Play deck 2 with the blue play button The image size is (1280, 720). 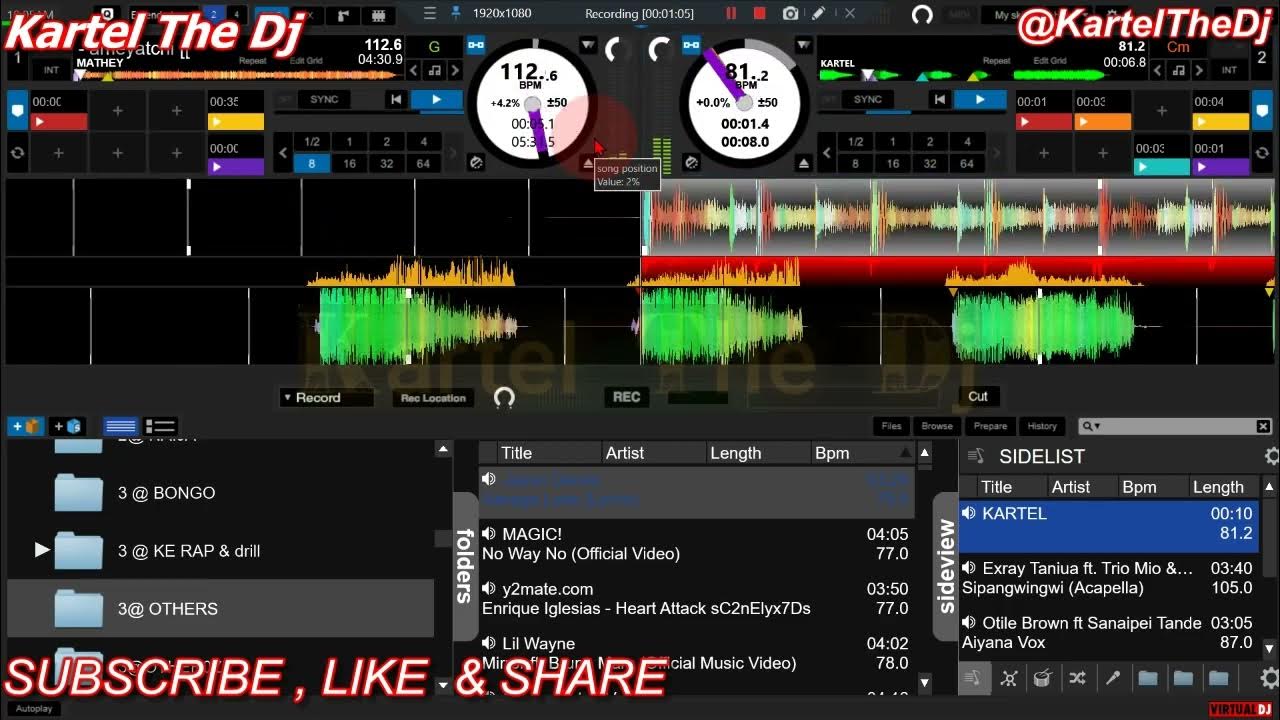coord(979,100)
